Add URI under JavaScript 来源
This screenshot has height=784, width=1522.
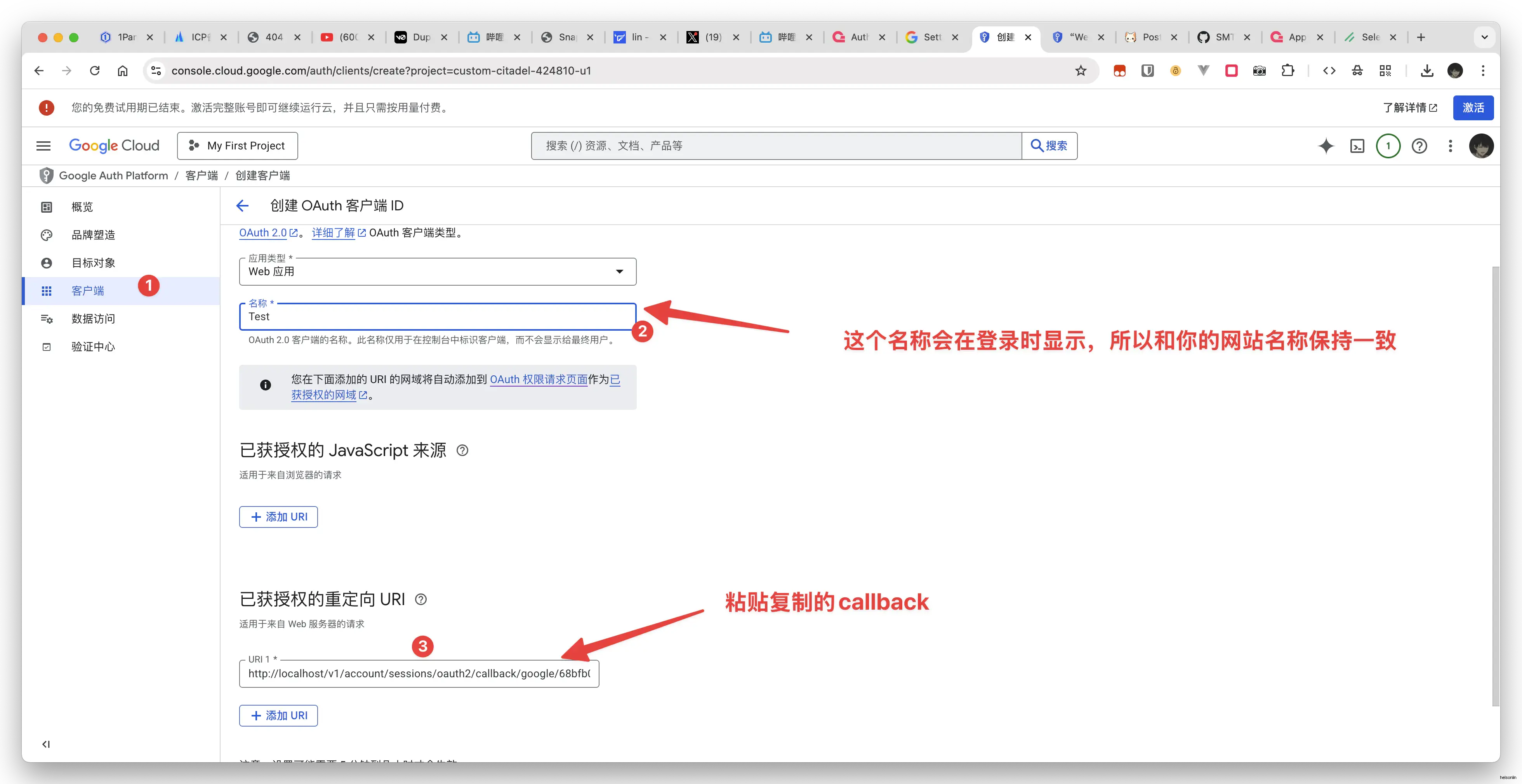click(x=278, y=517)
